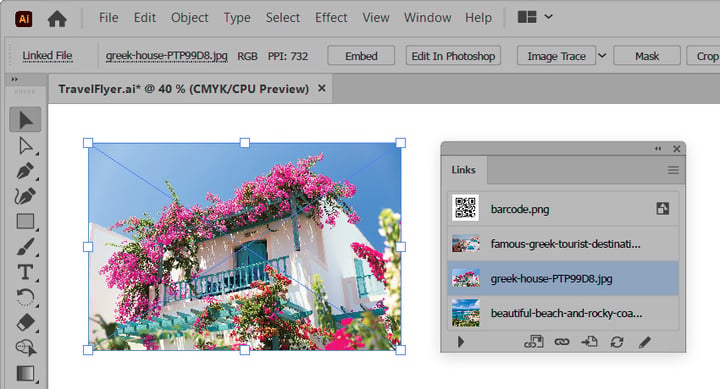Image resolution: width=720 pixels, height=389 pixels.
Task: Open the workspace switcher chevron
Action: click(x=548, y=17)
